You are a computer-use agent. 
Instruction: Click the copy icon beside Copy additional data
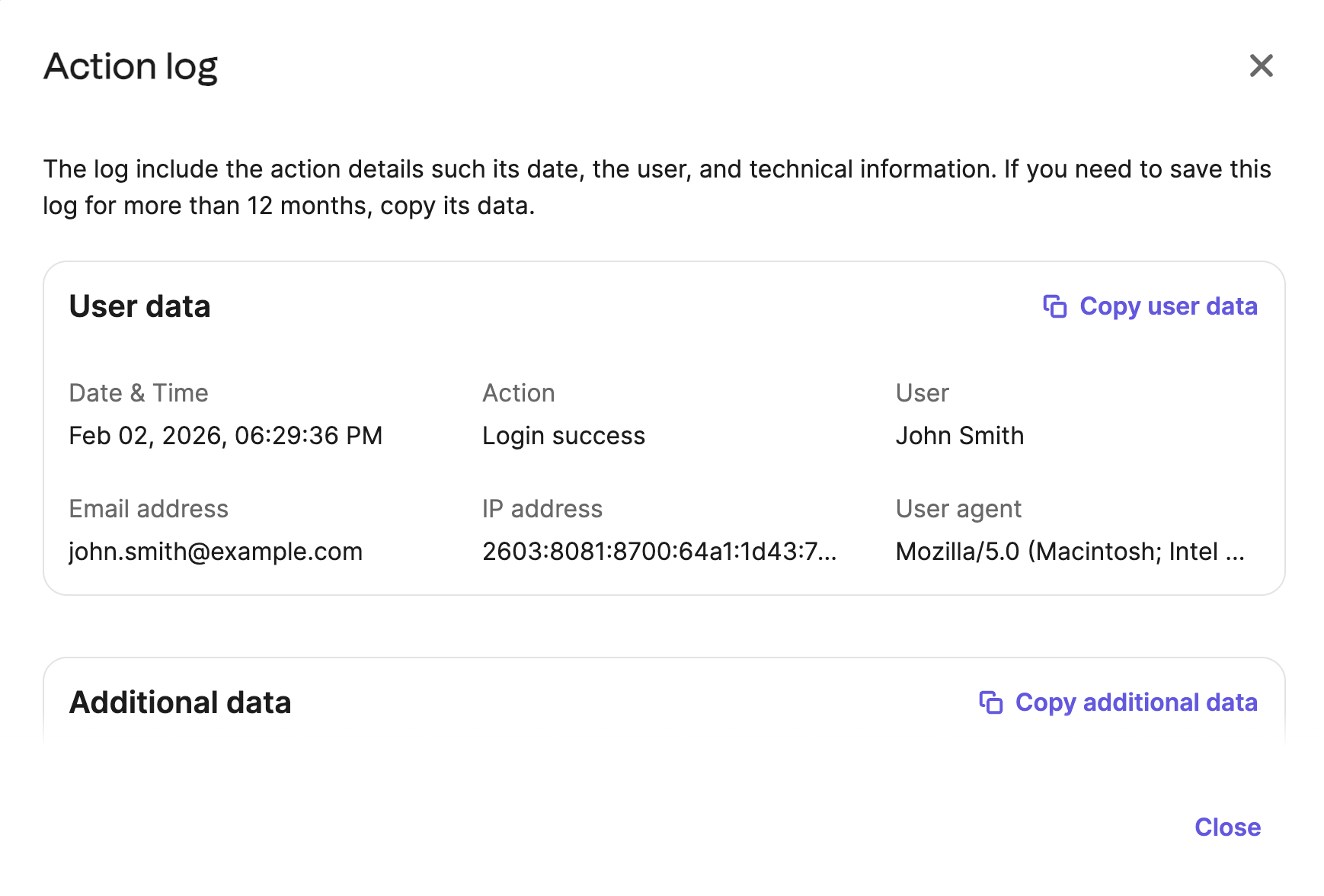pos(990,702)
